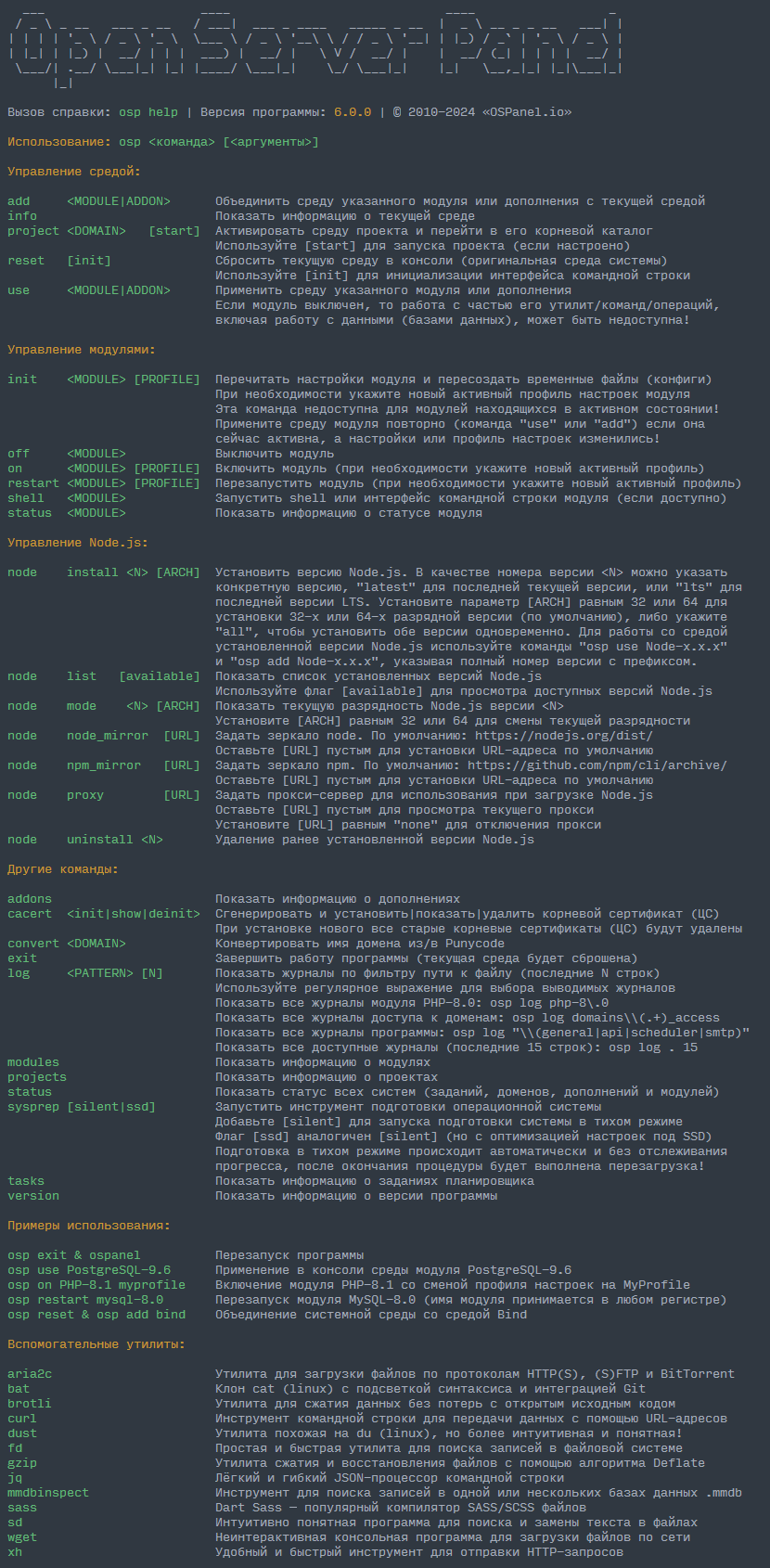Click the 'jq' utility name
This screenshot has width=770, height=1568.
(x=15, y=1478)
